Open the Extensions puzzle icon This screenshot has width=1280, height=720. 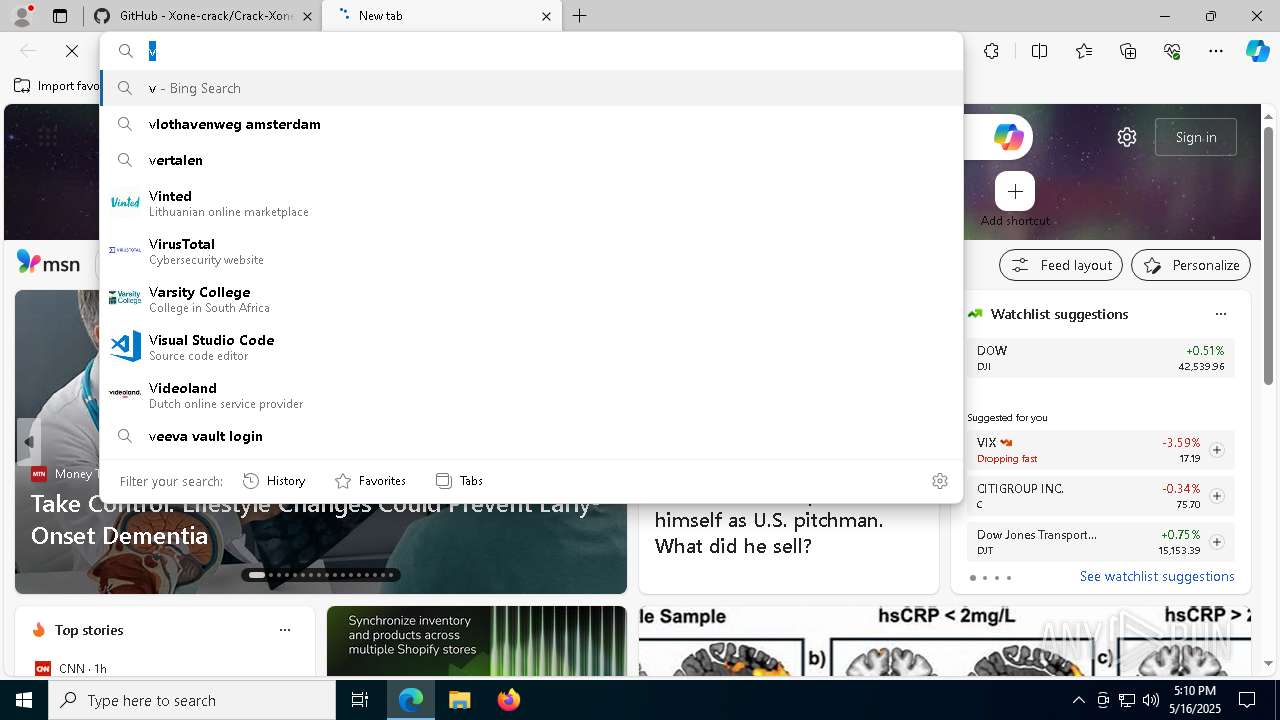pyautogui.click(x=991, y=51)
